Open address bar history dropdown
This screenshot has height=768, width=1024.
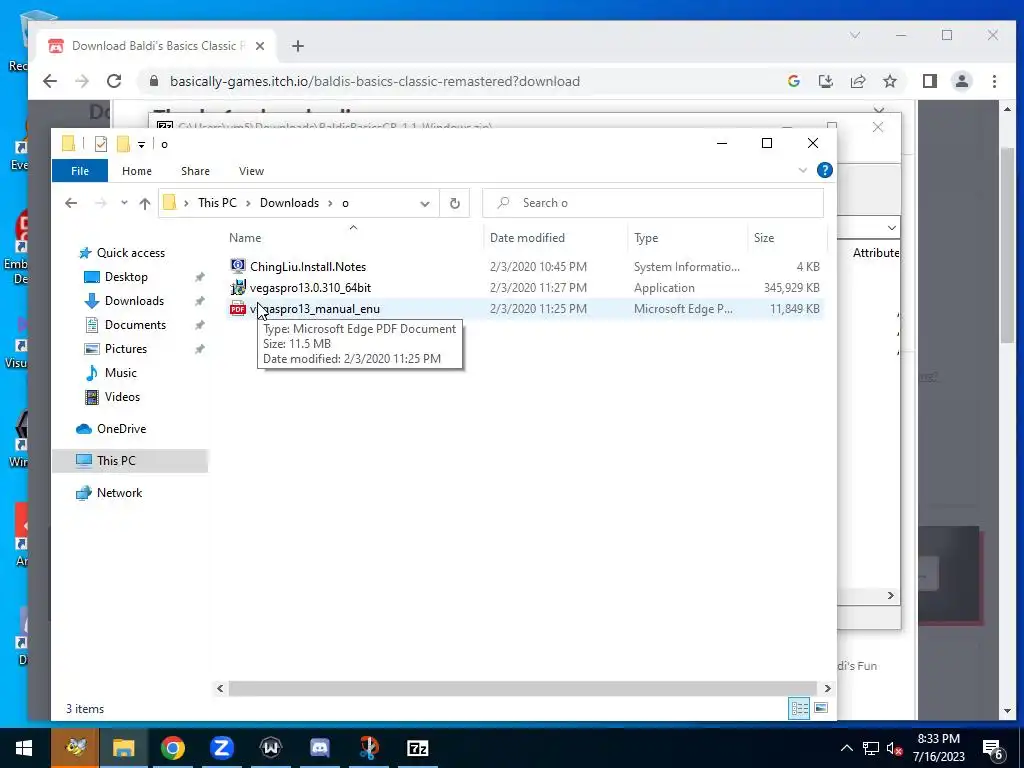pos(424,203)
